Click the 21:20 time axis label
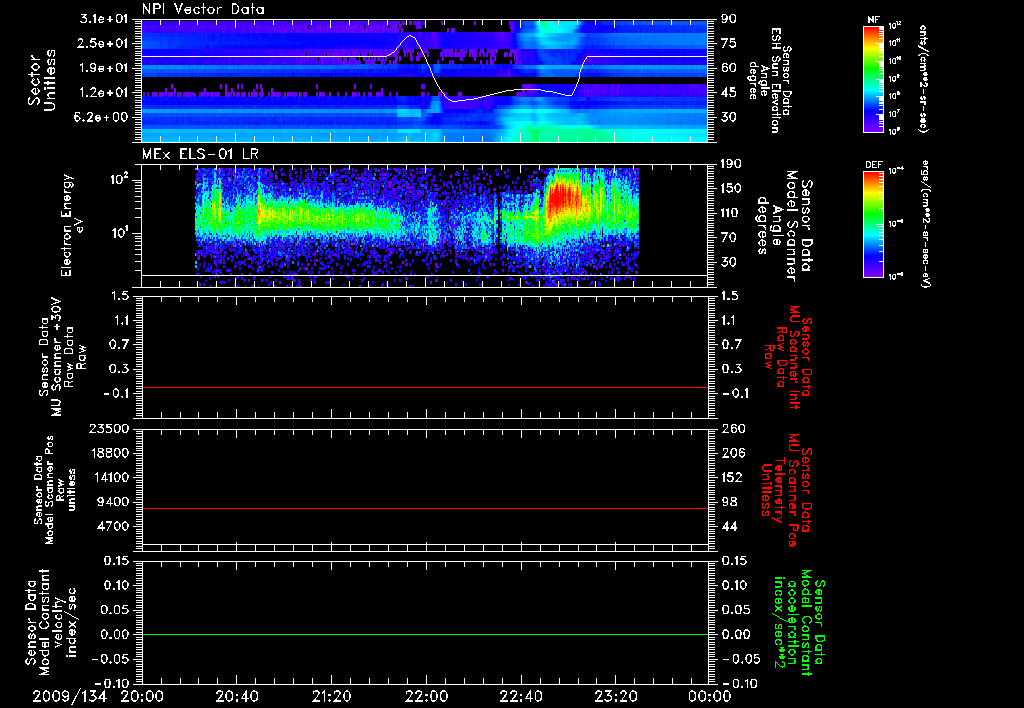1024x708 pixels. (331, 696)
